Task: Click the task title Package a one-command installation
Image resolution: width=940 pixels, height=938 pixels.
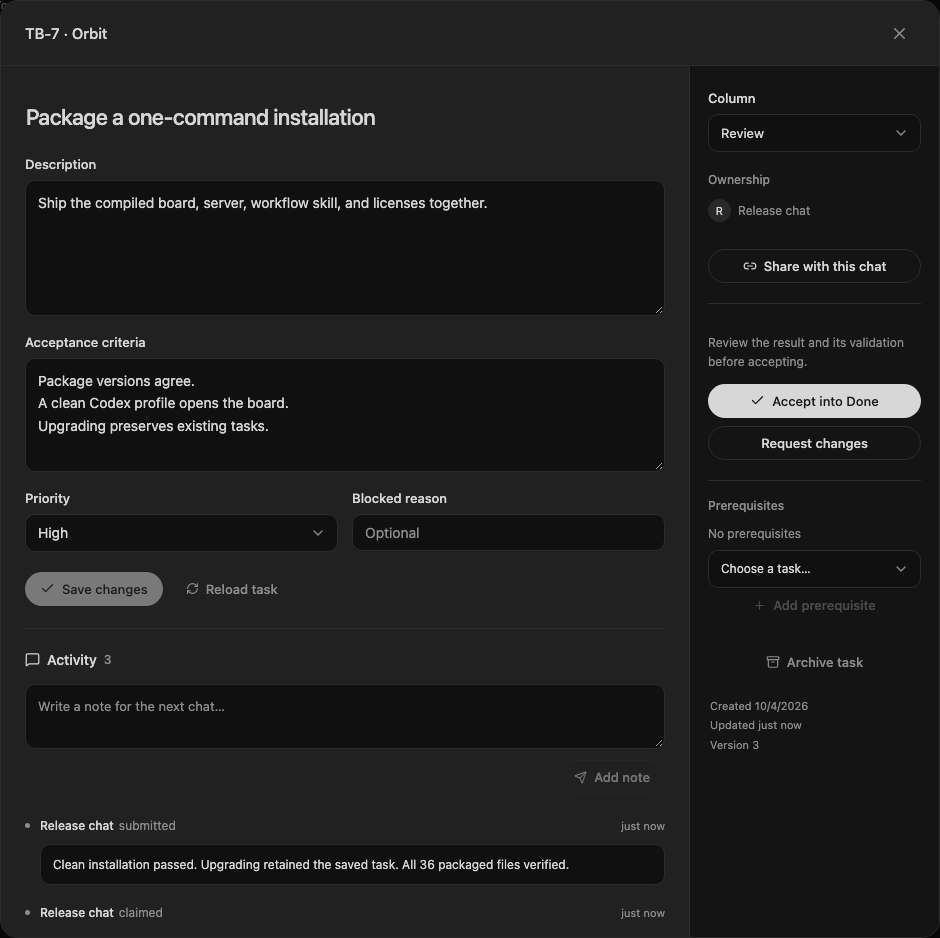Action: point(200,117)
